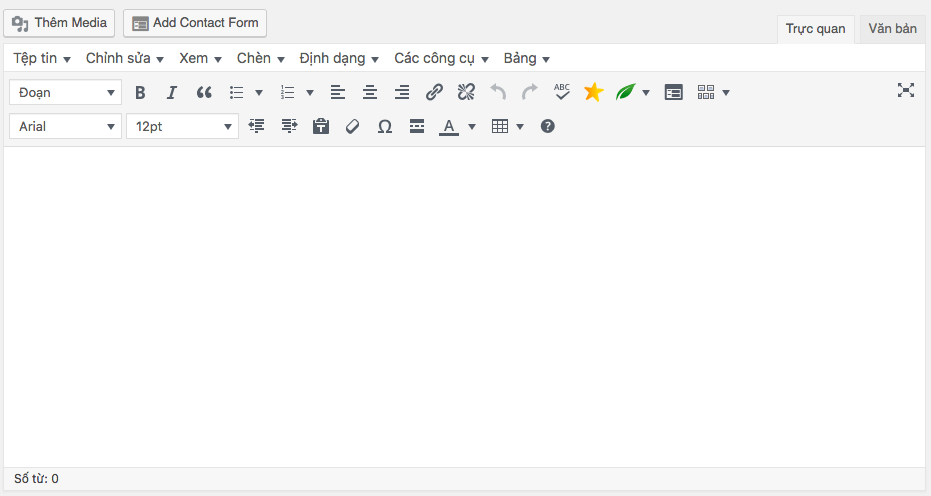The height and width of the screenshot is (496, 931).
Task: Clear formatting with the eraser icon
Action: [353, 127]
